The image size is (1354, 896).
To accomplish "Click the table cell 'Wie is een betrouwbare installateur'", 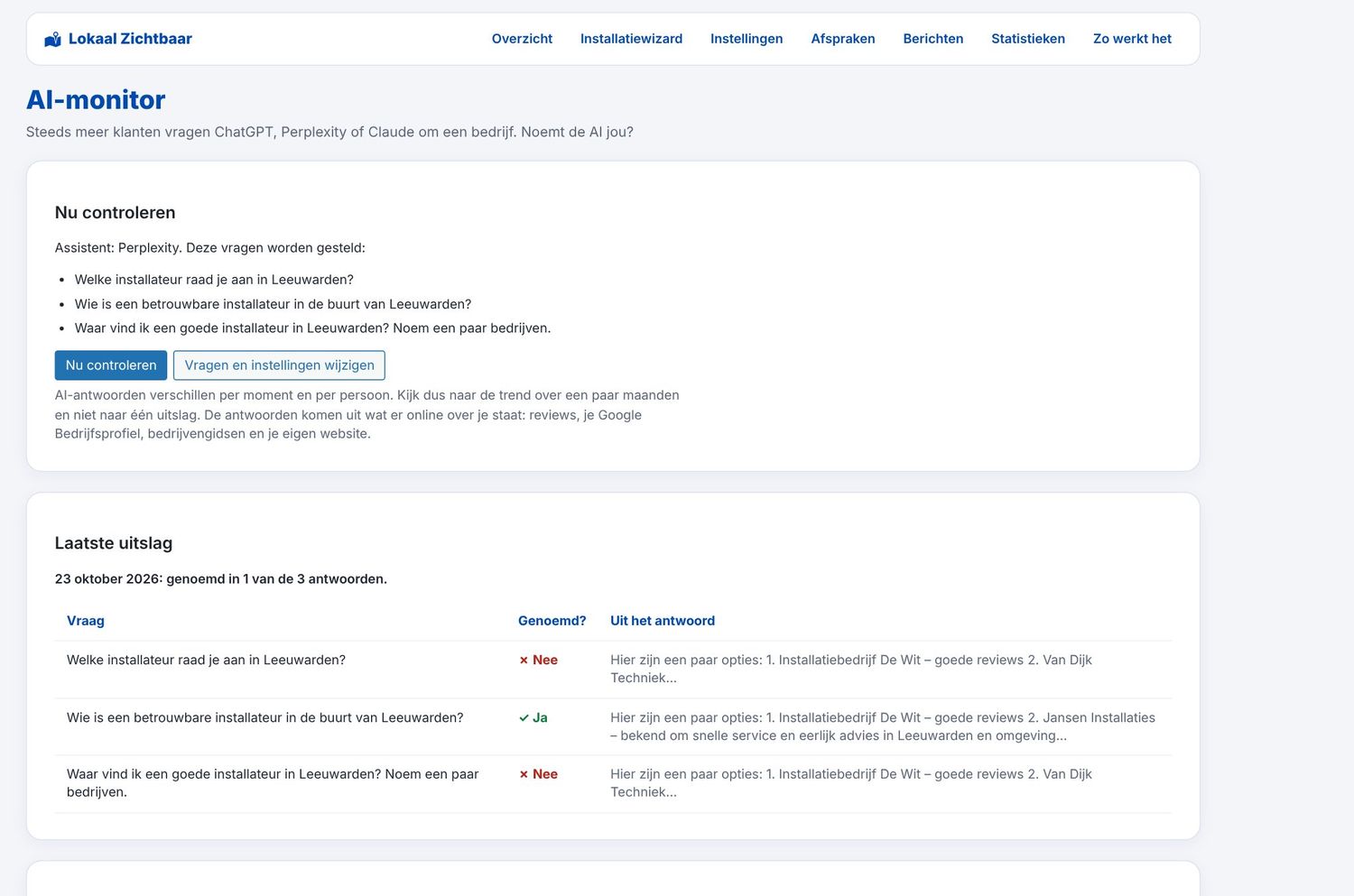I will click(264, 718).
